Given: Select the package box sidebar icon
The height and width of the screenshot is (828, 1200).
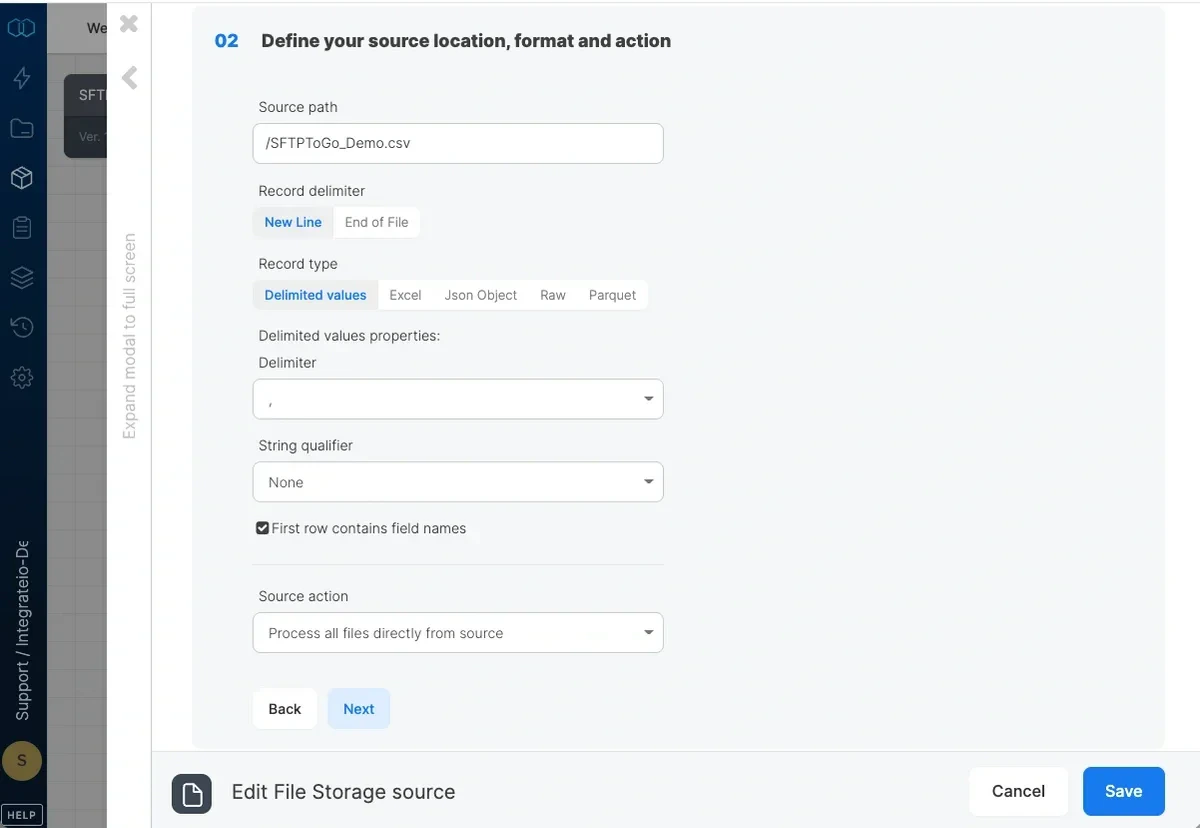Looking at the screenshot, I should point(22,177).
